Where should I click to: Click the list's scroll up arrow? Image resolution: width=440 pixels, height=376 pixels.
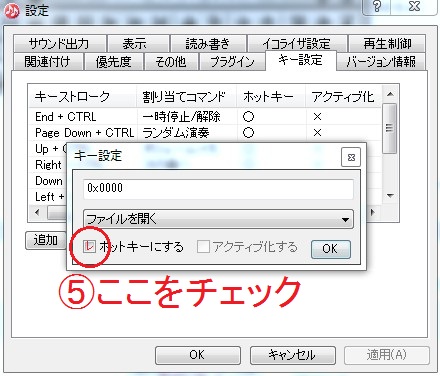coord(390,94)
